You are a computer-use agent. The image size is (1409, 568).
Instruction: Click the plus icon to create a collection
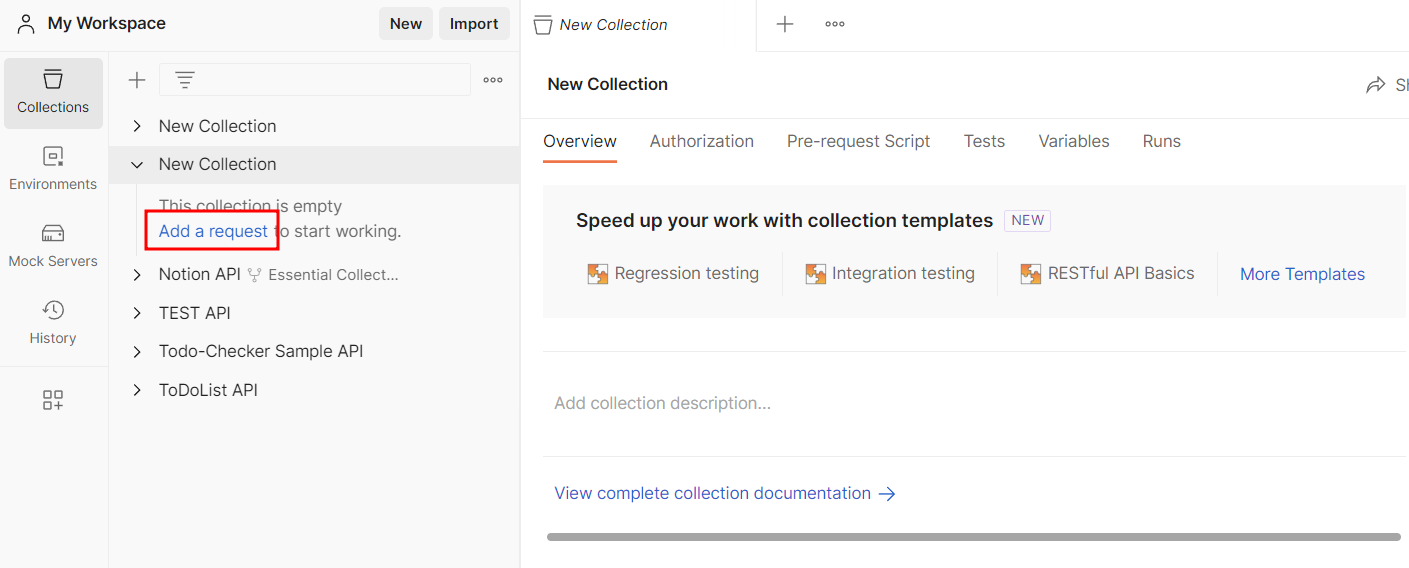[137, 80]
